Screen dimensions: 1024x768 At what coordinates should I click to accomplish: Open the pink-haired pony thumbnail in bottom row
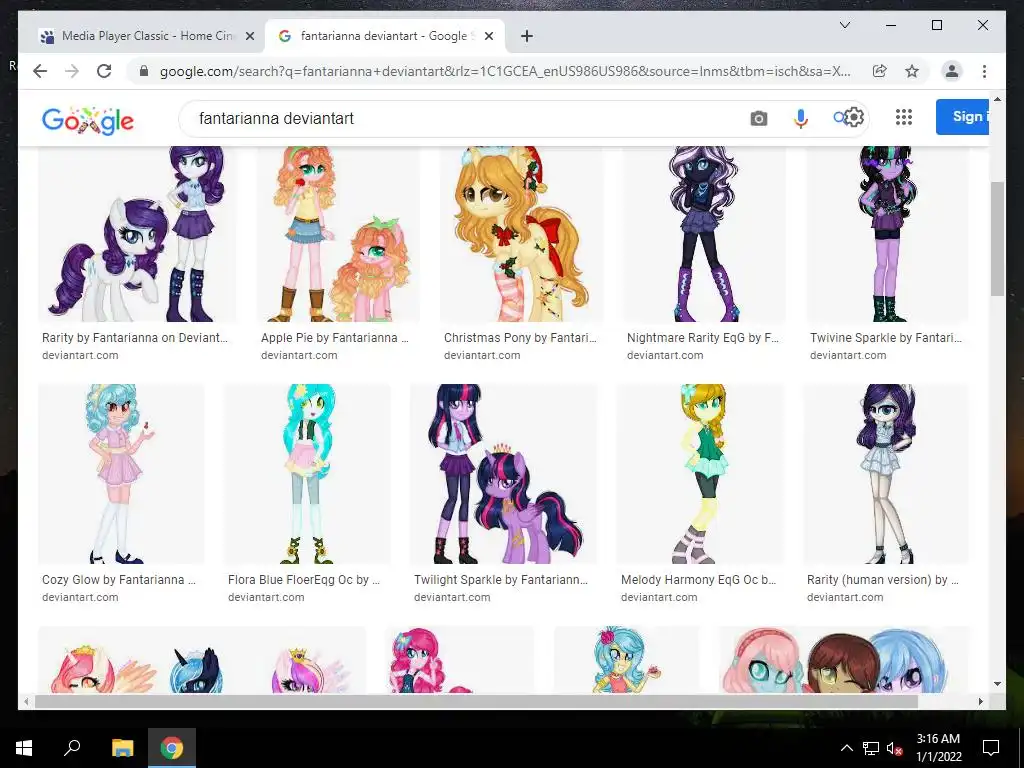pyautogui.click(x=459, y=660)
